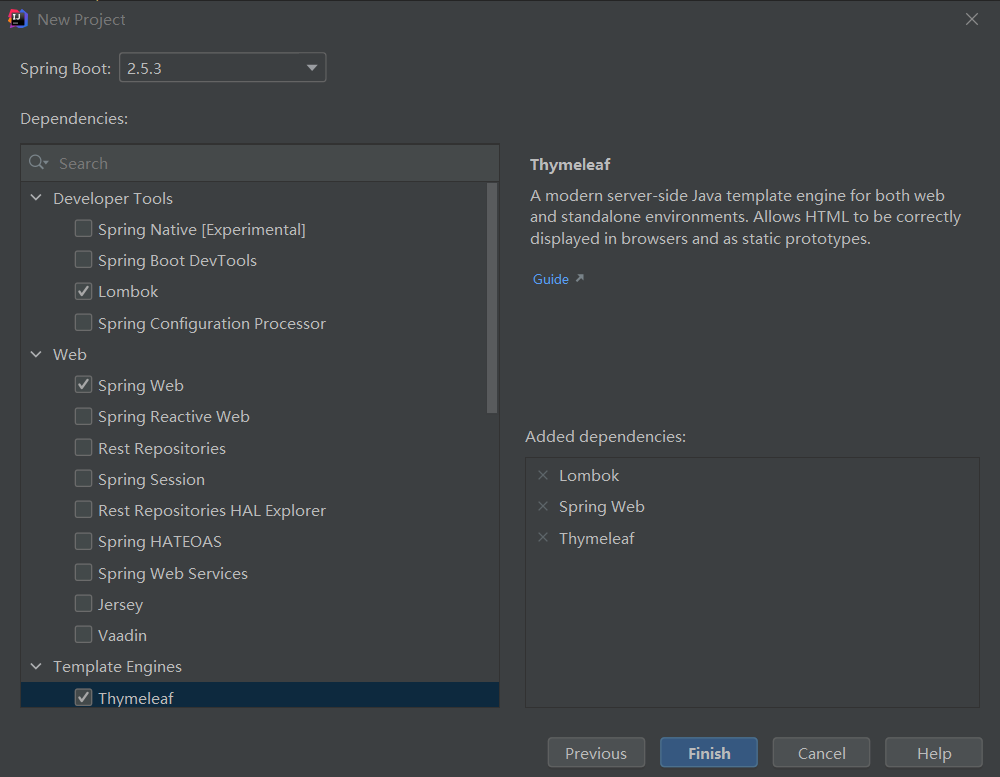Screen dimensions: 1000x777
Task: Click the Thymeleaf description heading
Action: point(570,165)
